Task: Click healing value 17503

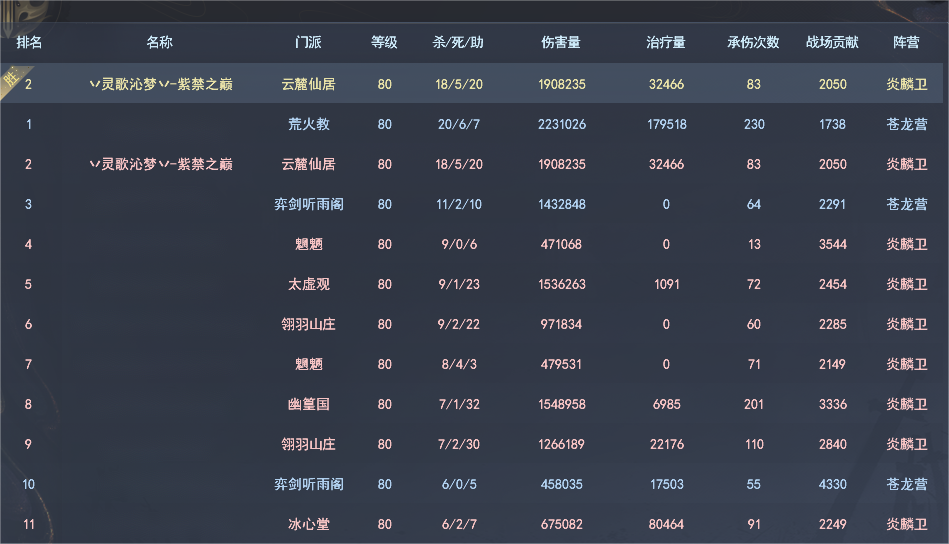Action: 666,483
